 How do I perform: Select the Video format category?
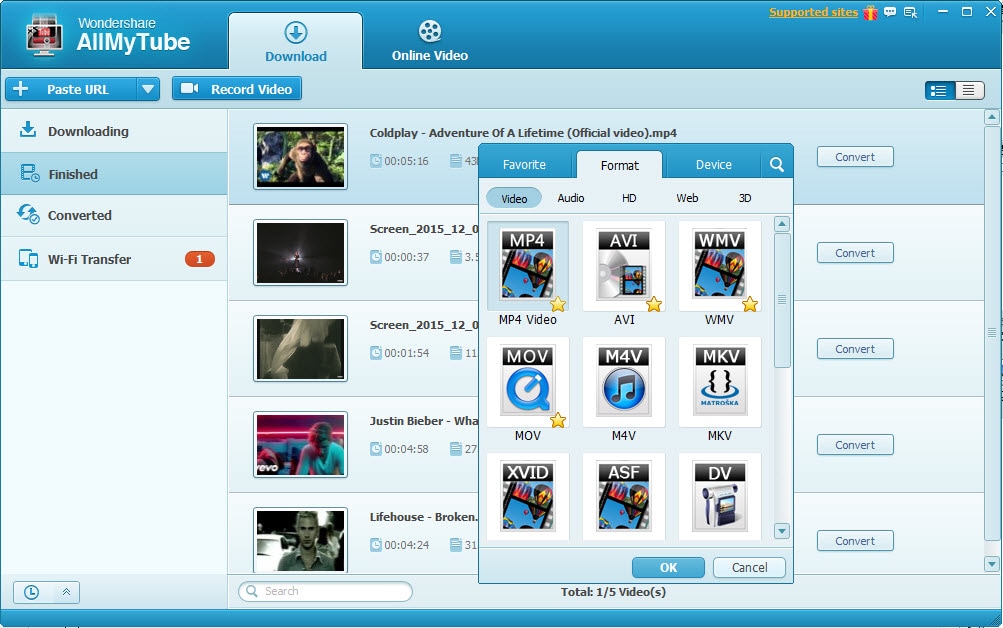514,198
